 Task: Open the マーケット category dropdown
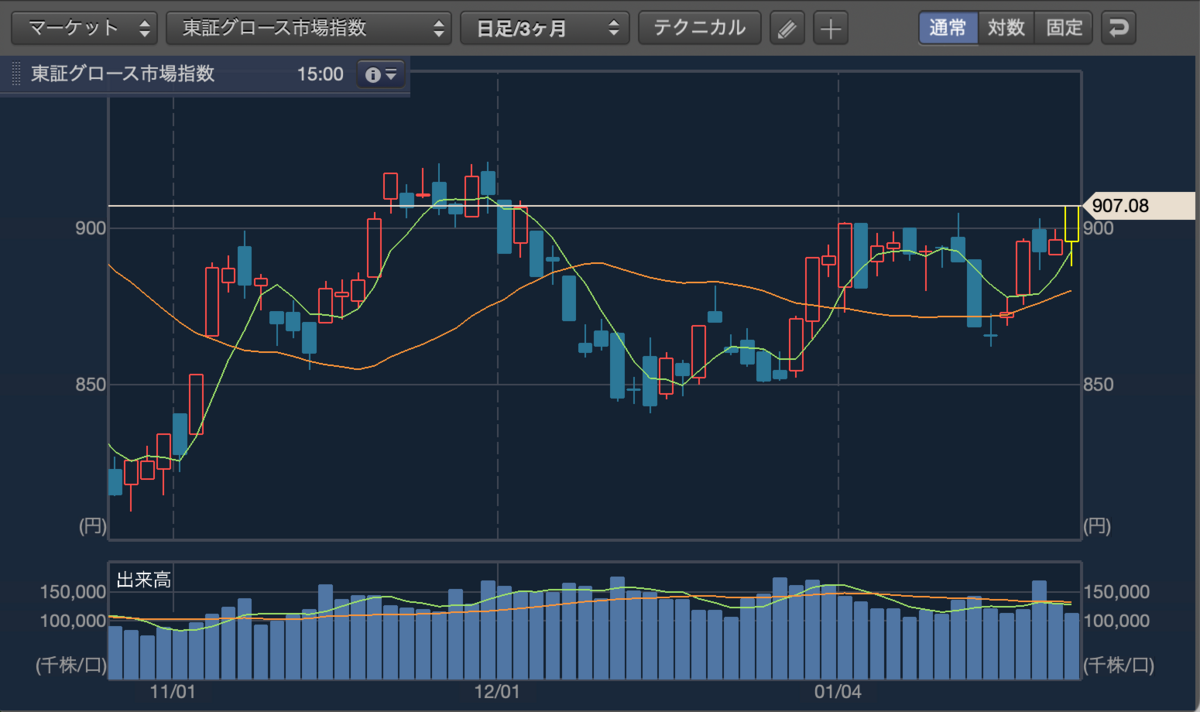[85, 28]
